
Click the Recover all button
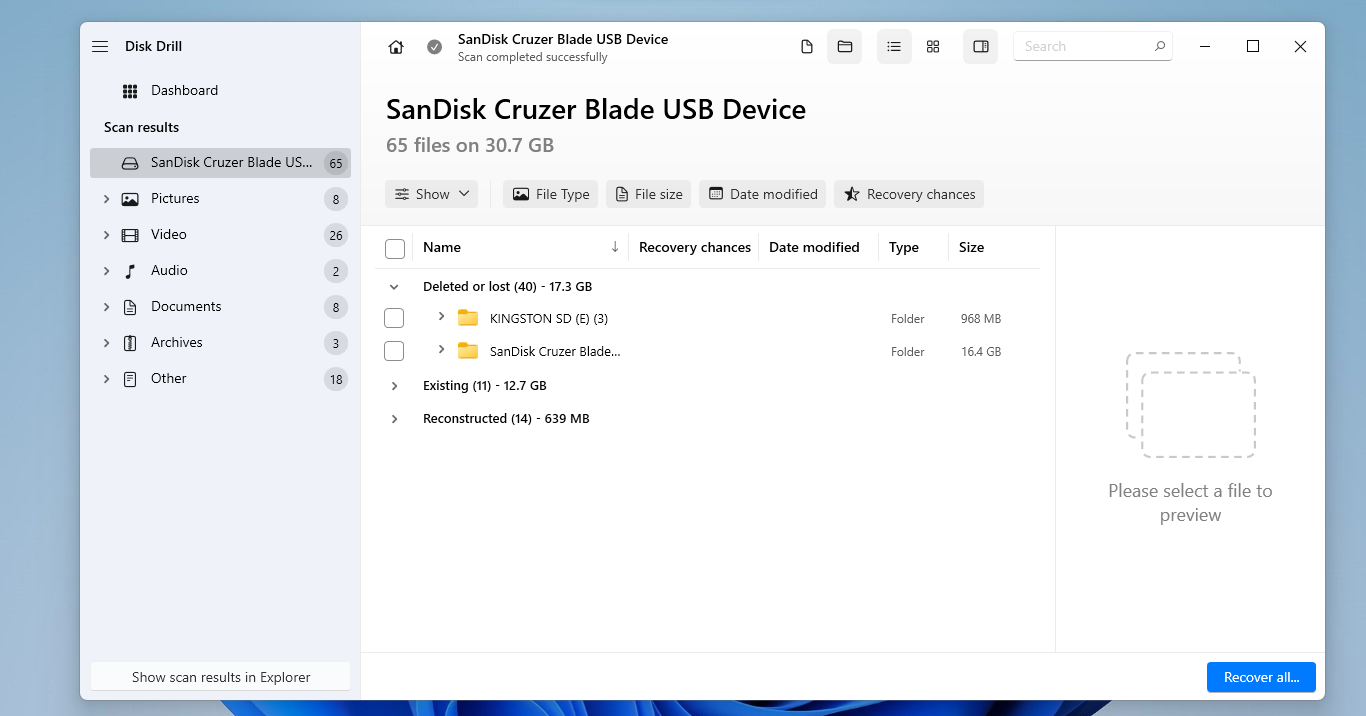(x=1261, y=677)
